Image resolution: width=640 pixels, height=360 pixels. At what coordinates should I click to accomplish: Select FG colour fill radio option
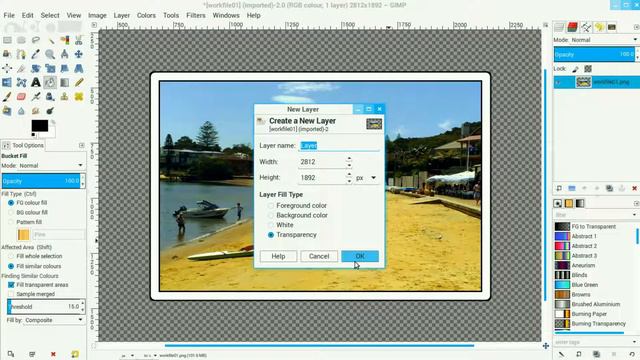click(27, 202)
